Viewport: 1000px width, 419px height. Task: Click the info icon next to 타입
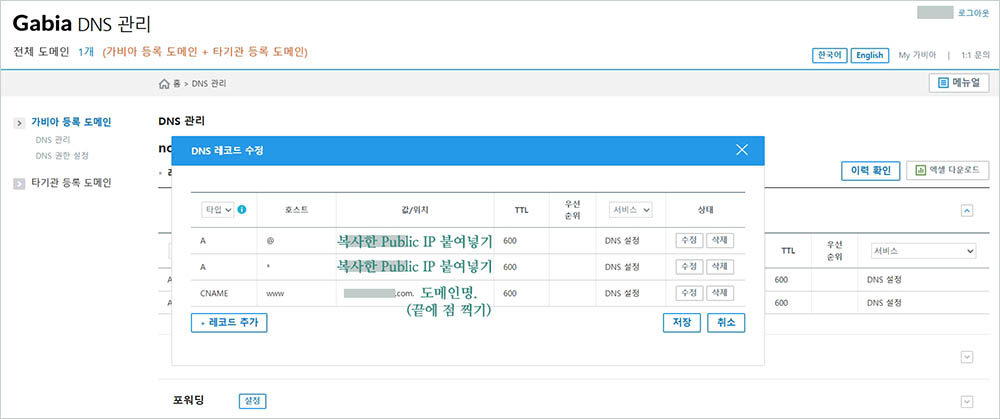pos(242,210)
